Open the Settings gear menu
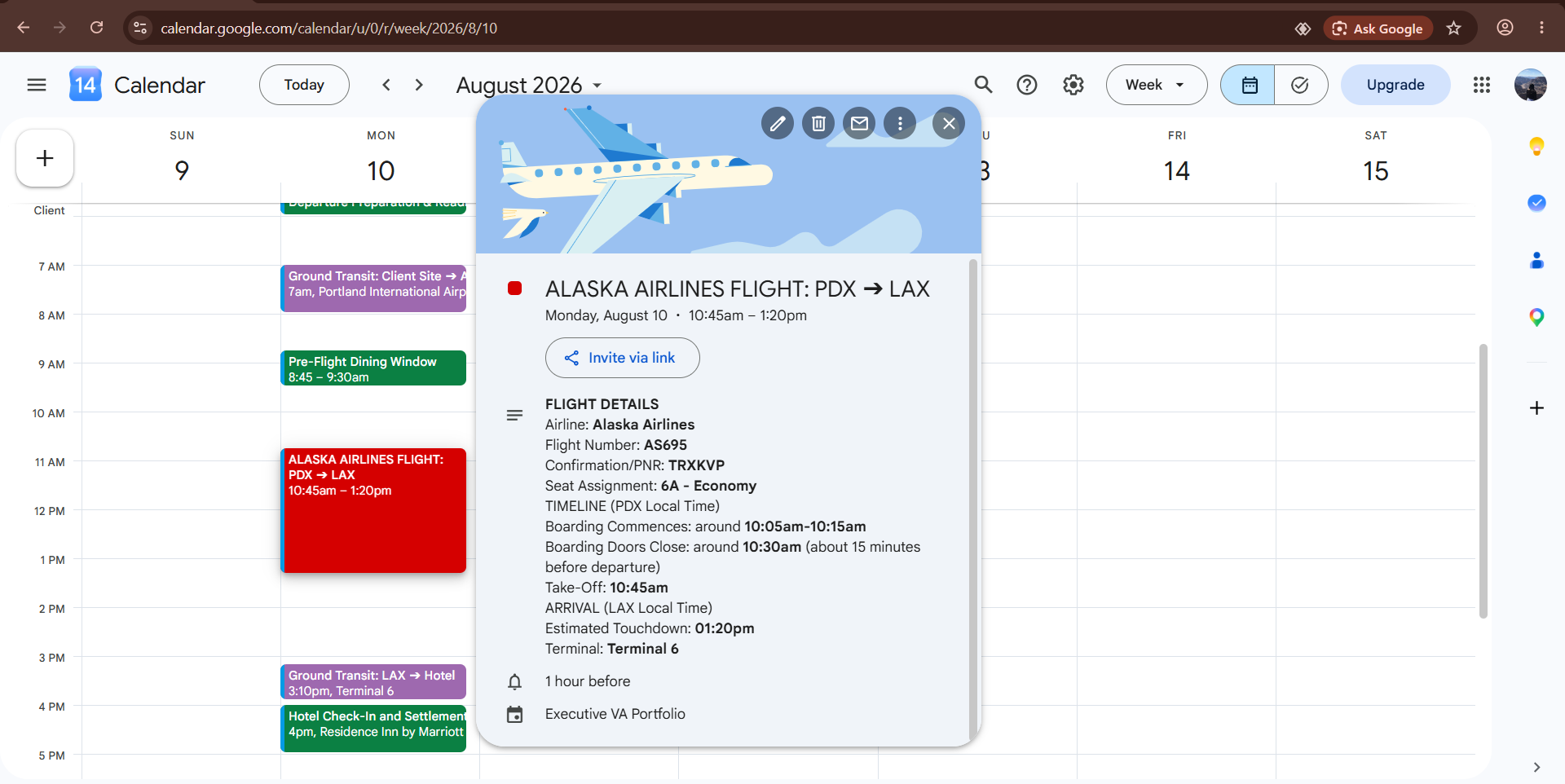Viewport: 1565px width, 784px height. (x=1073, y=85)
